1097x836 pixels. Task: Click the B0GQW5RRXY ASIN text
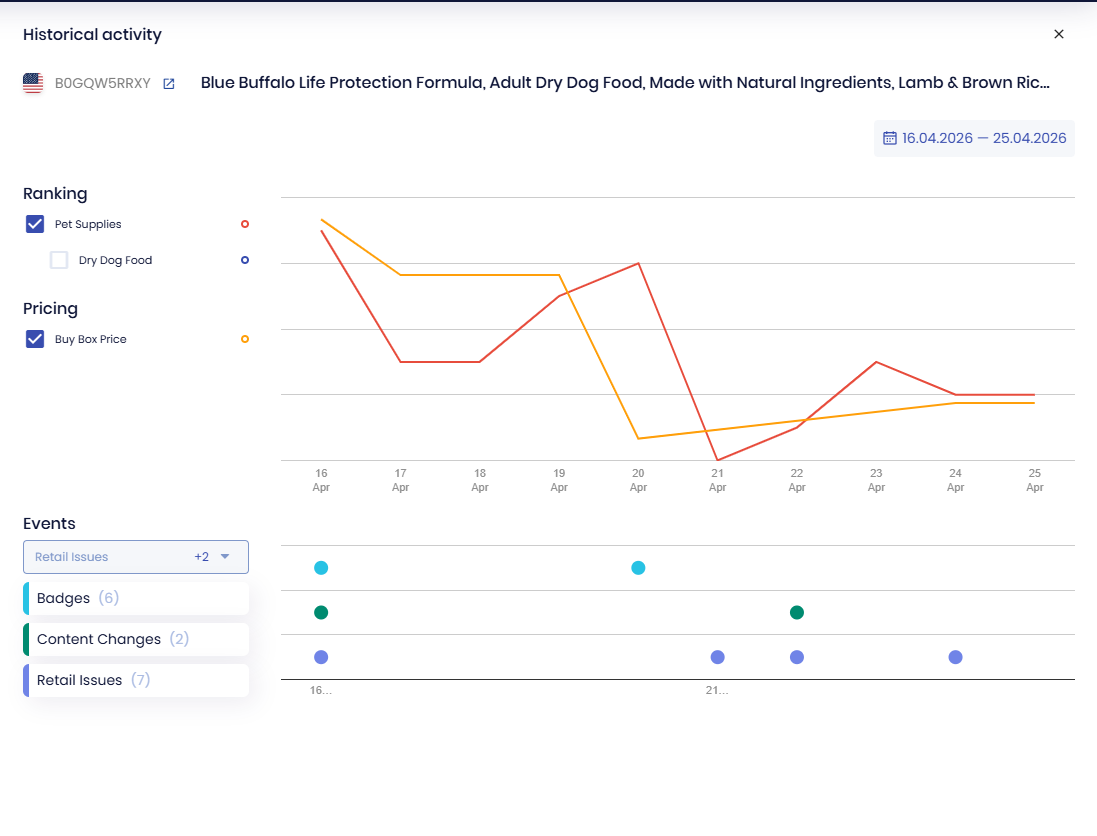(x=102, y=84)
